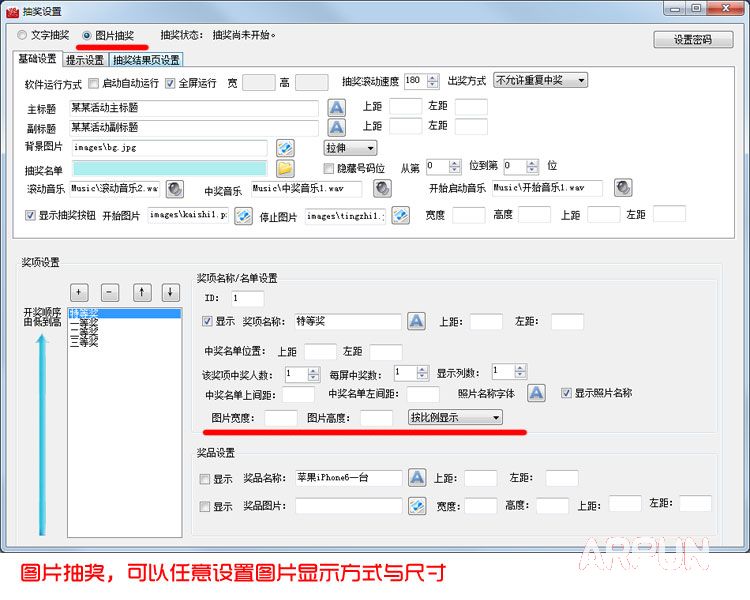This screenshot has height=600, width=750.
Task: Open font settings for 奖品名称
Action: pyautogui.click(x=417, y=478)
